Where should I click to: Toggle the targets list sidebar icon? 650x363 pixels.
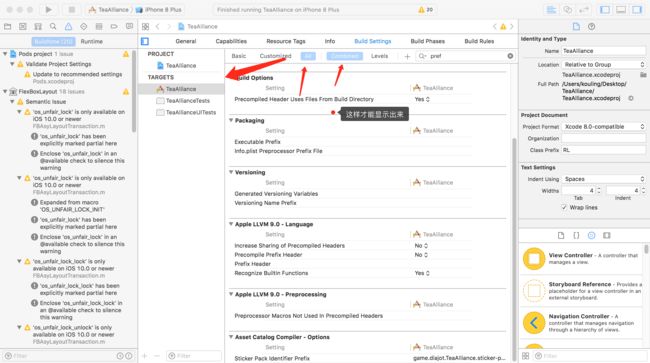click(x=145, y=41)
